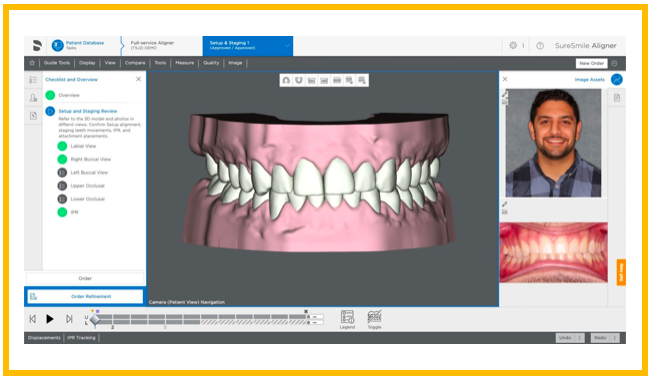Open the more options dots beside settings gear

(523, 46)
